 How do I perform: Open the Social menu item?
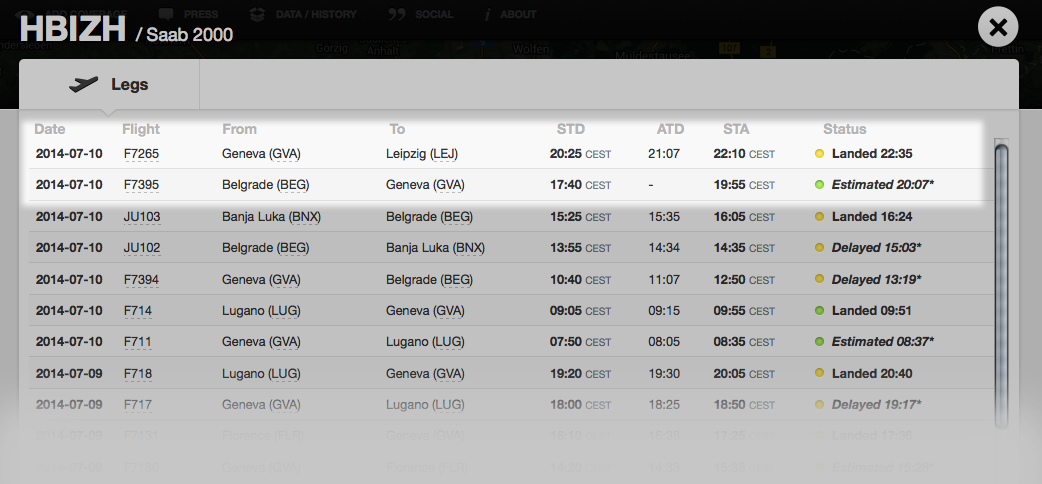pos(434,14)
